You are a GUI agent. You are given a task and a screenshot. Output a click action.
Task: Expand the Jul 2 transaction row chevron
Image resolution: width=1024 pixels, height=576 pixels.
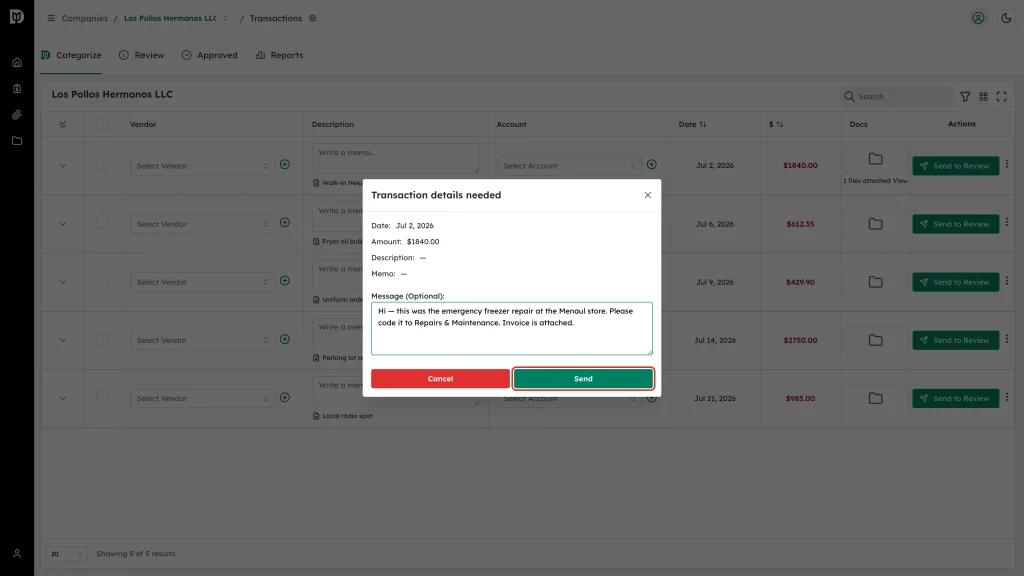(63, 166)
